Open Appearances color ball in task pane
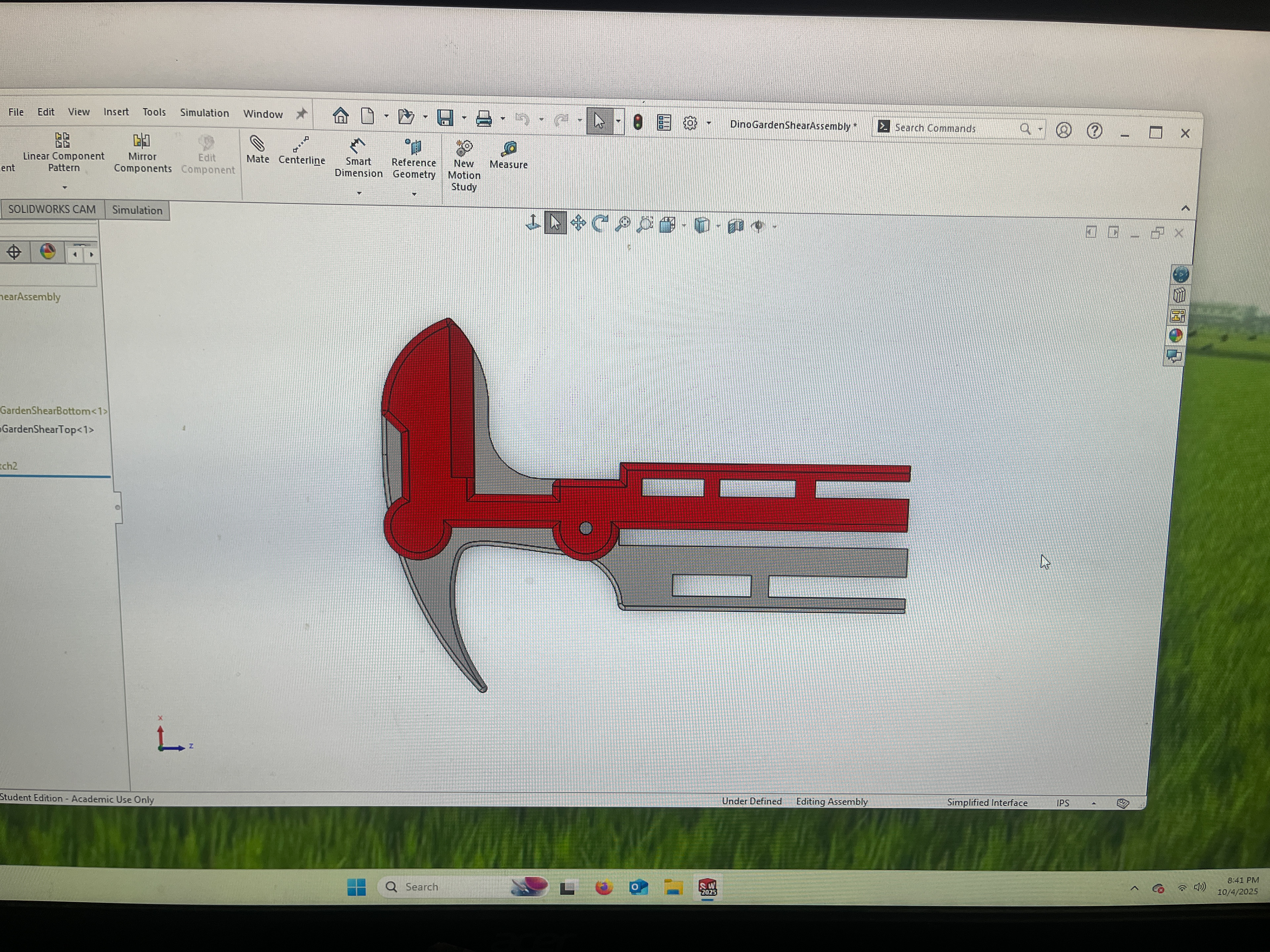This screenshot has width=1270, height=952. tap(1175, 336)
